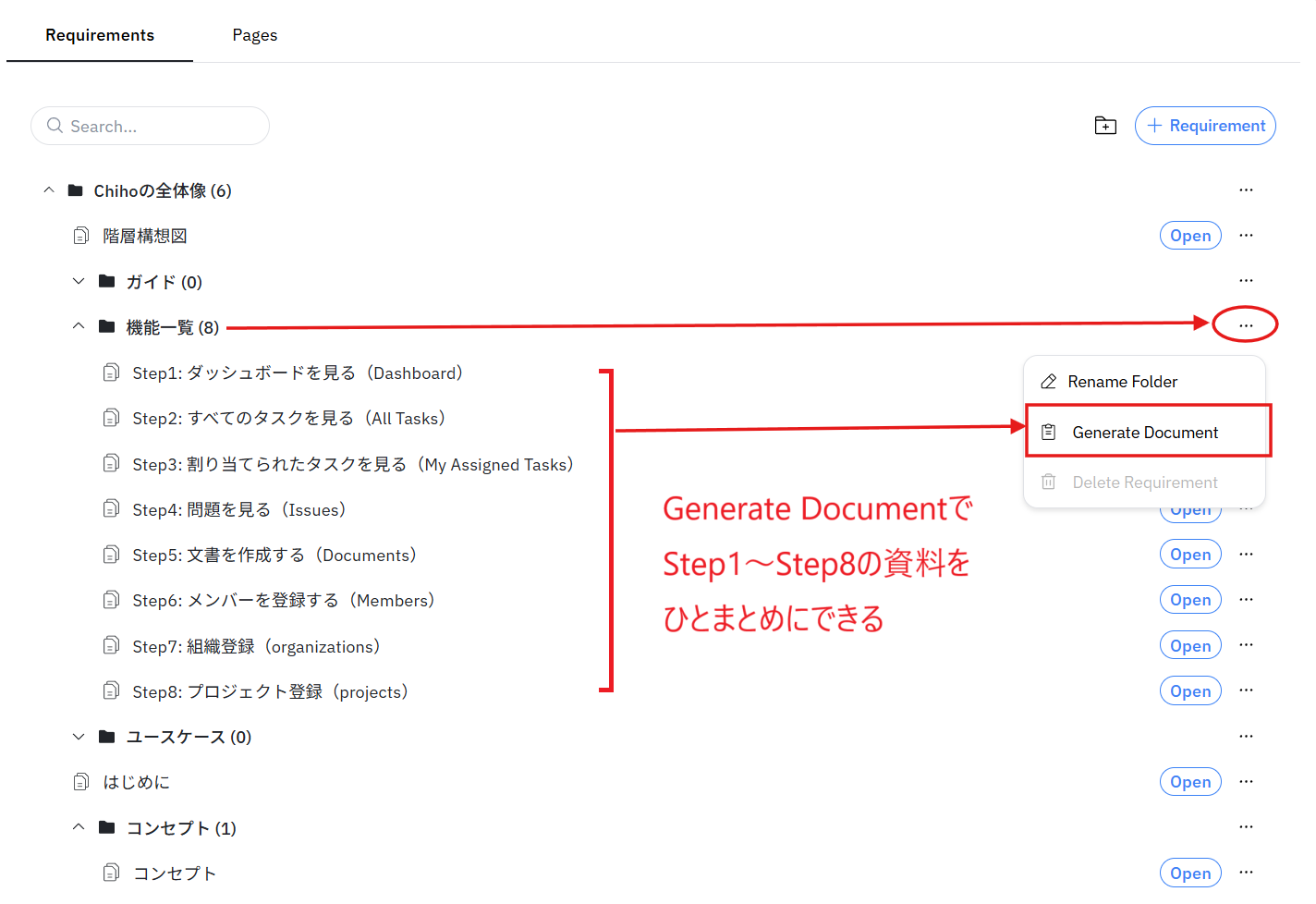Click the three-dot menu for 階層構想図
The image size is (1316, 904).
(1246, 236)
